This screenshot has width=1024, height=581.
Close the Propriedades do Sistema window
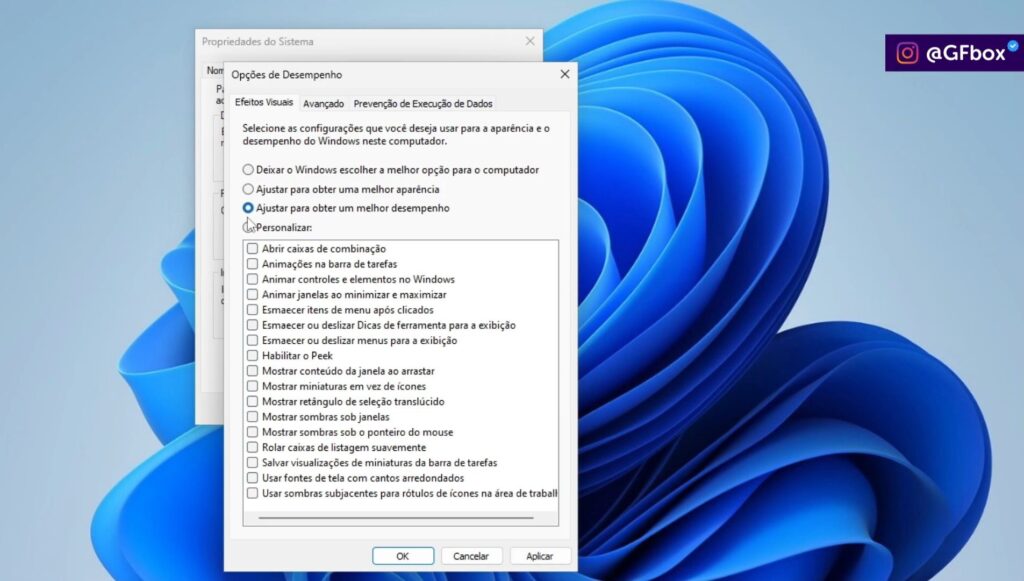coord(530,41)
